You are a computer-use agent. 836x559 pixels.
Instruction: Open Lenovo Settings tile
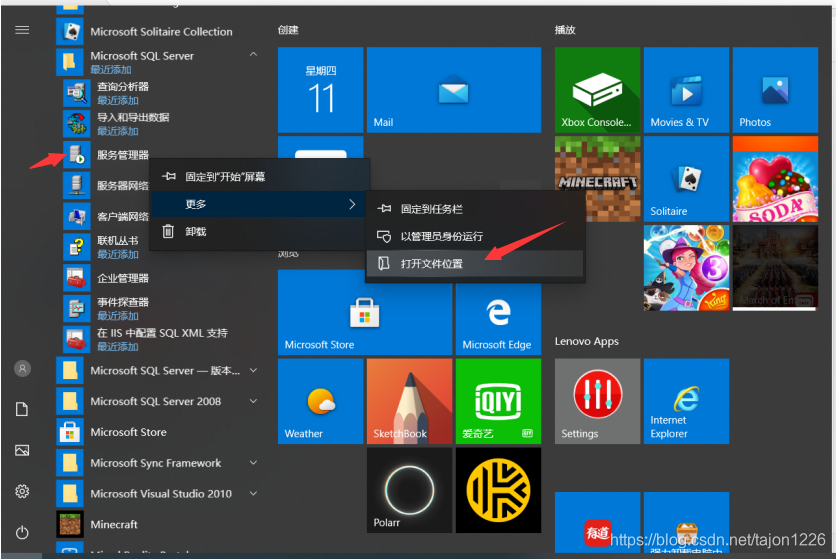click(597, 401)
